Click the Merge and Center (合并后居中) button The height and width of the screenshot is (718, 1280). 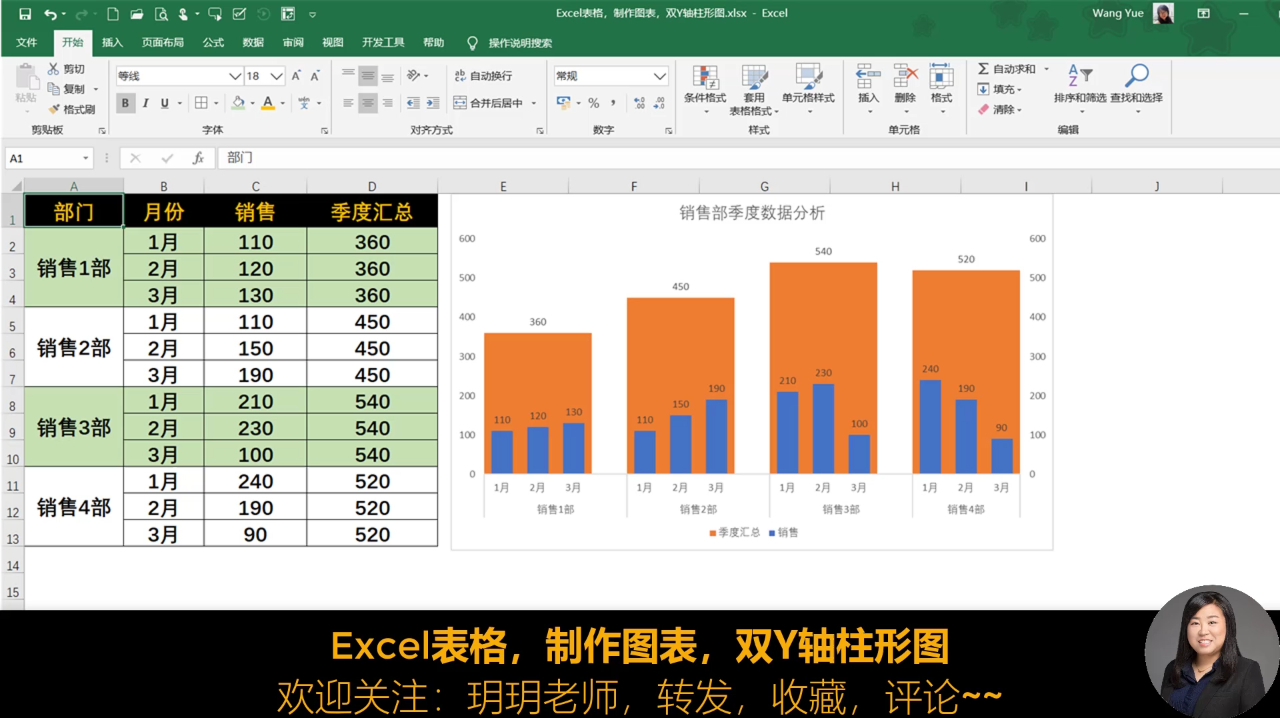tap(489, 103)
